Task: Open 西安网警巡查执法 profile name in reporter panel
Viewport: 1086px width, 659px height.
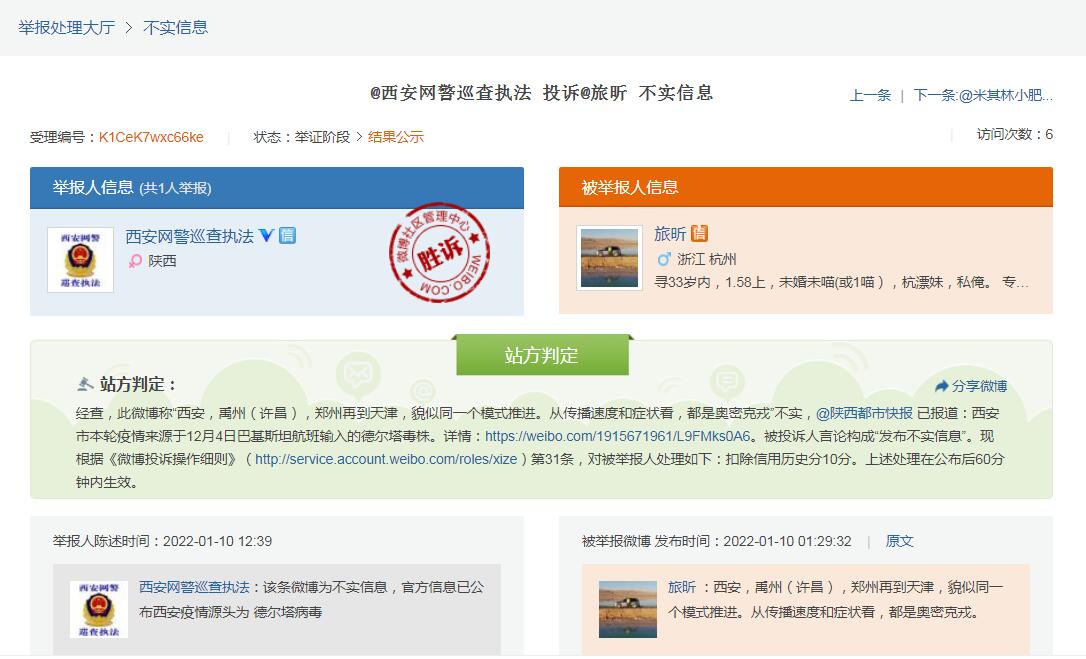Action: click(x=189, y=236)
